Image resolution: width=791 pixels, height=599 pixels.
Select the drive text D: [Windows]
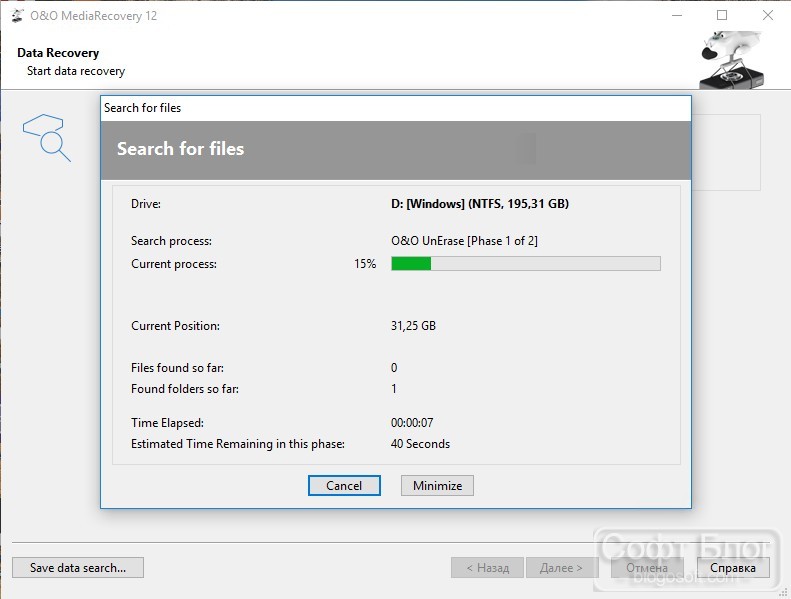click(480, 204)
